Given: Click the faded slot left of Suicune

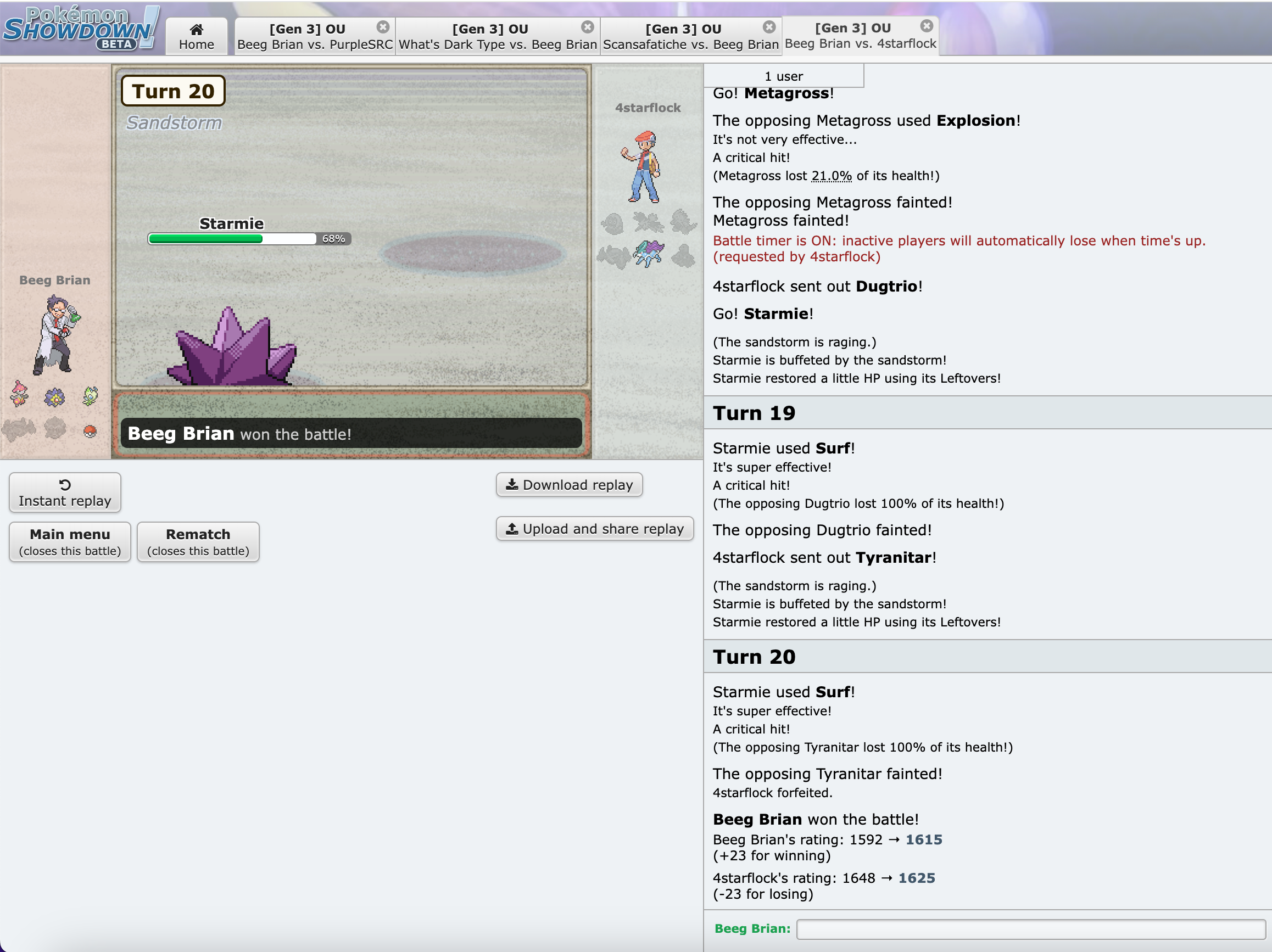Looking at the screenshot, I should [x=613, y=256].
